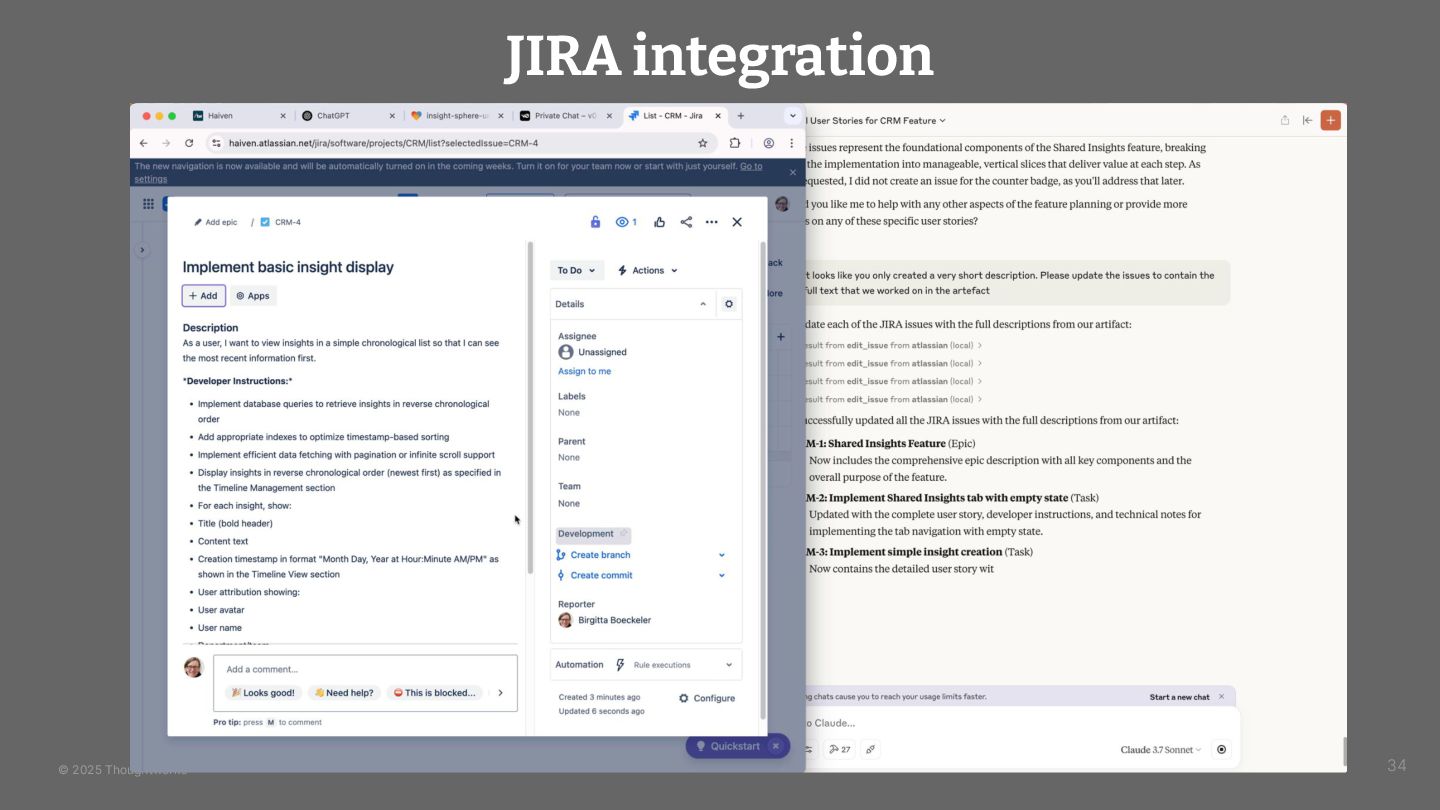Screen dimensions: 1440x810
Task: Open the User Stories for CRM Feature chat title dropdown
Action: [878, 120]
